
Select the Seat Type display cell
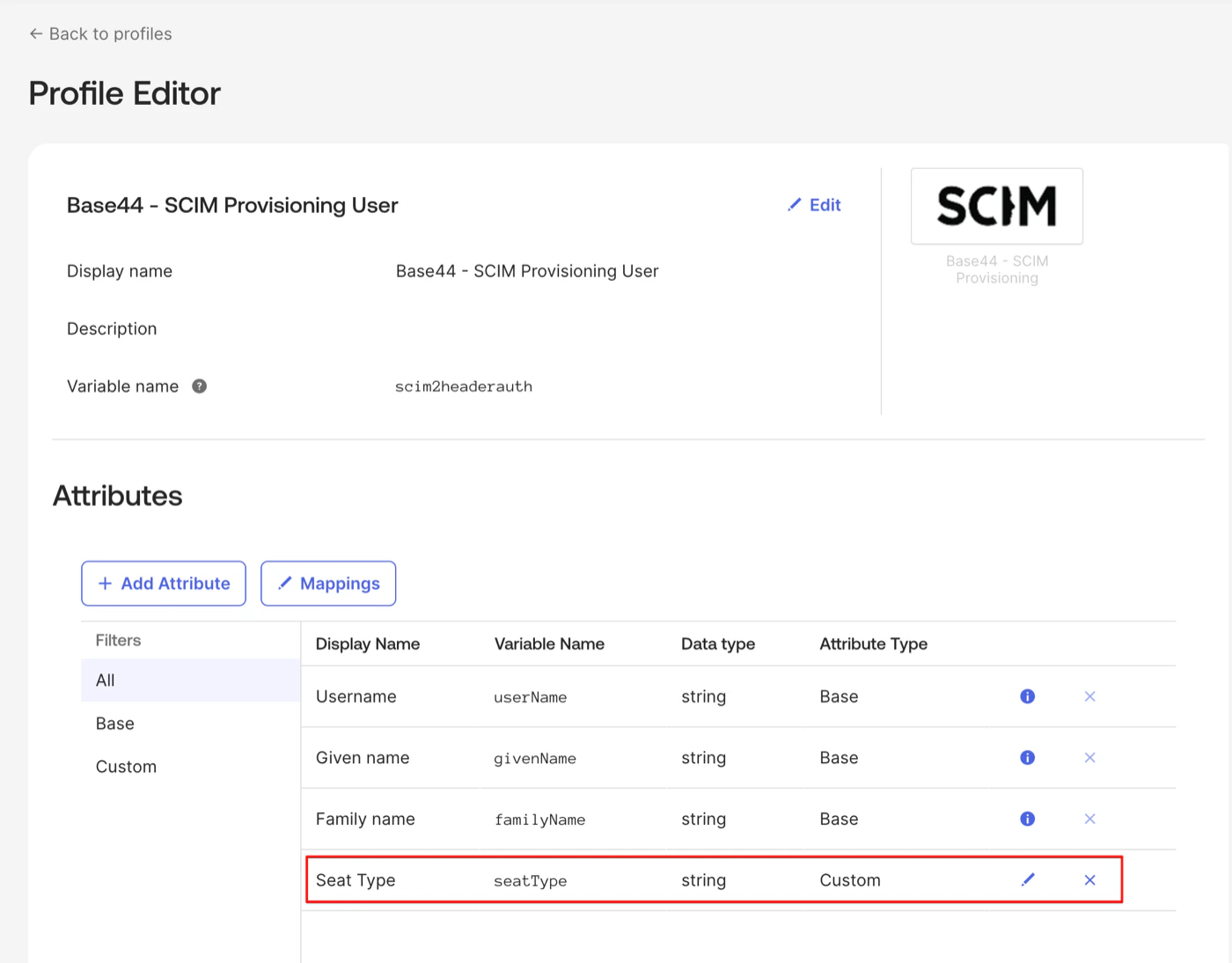356,880
